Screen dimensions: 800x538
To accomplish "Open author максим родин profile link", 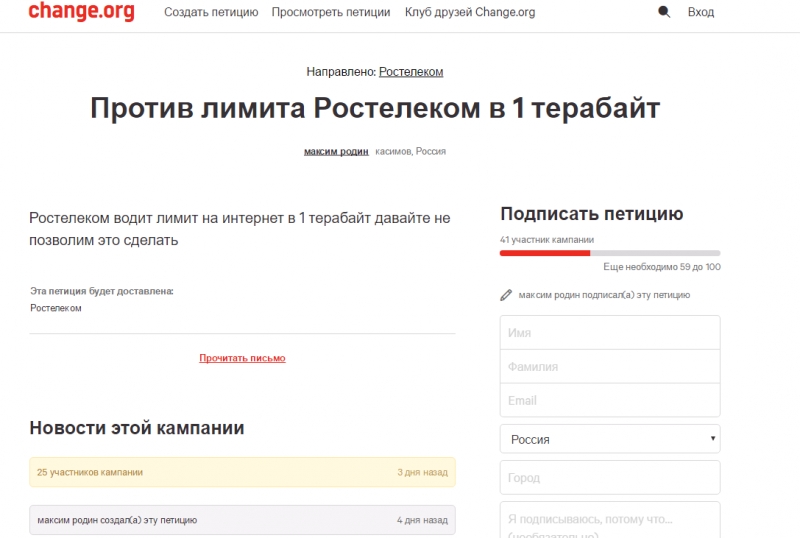I will pyautogui.click(x=336, y=152).
